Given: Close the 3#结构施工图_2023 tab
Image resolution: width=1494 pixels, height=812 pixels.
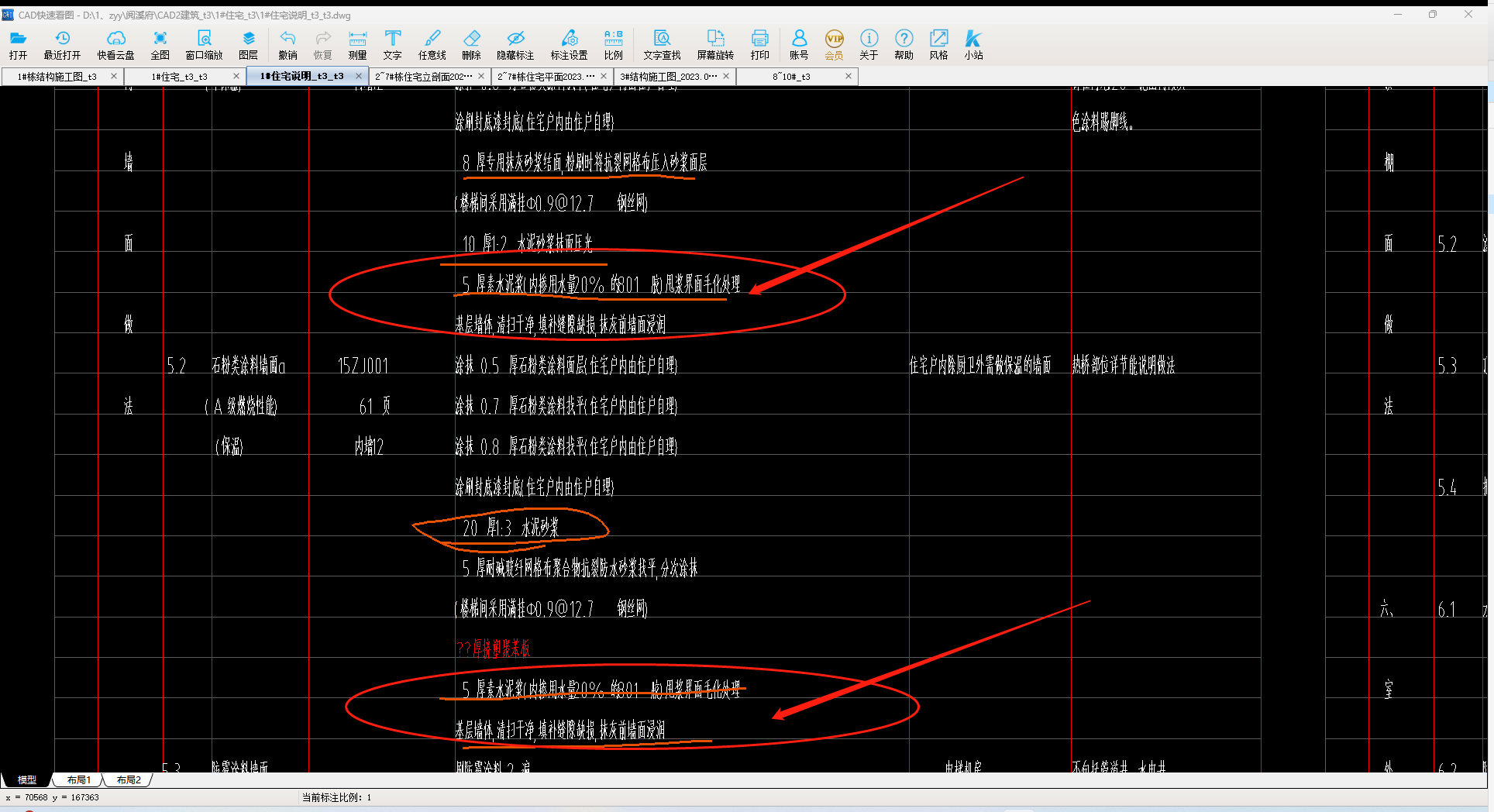Looking at the screenshot, I should (x=726, y=76).
